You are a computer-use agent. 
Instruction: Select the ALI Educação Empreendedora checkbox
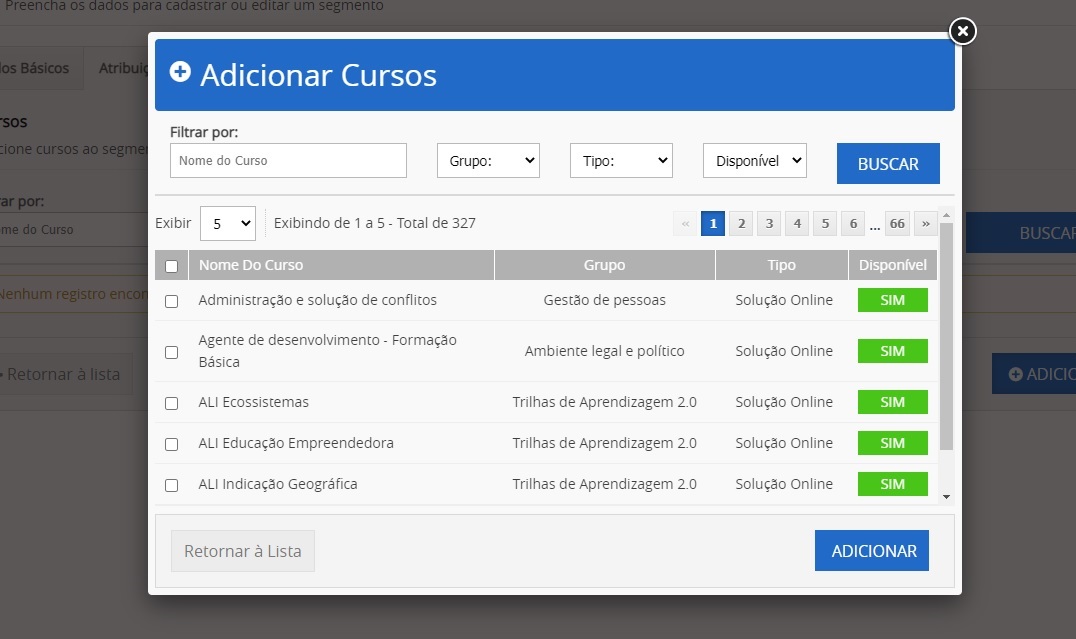coord(171,444)
